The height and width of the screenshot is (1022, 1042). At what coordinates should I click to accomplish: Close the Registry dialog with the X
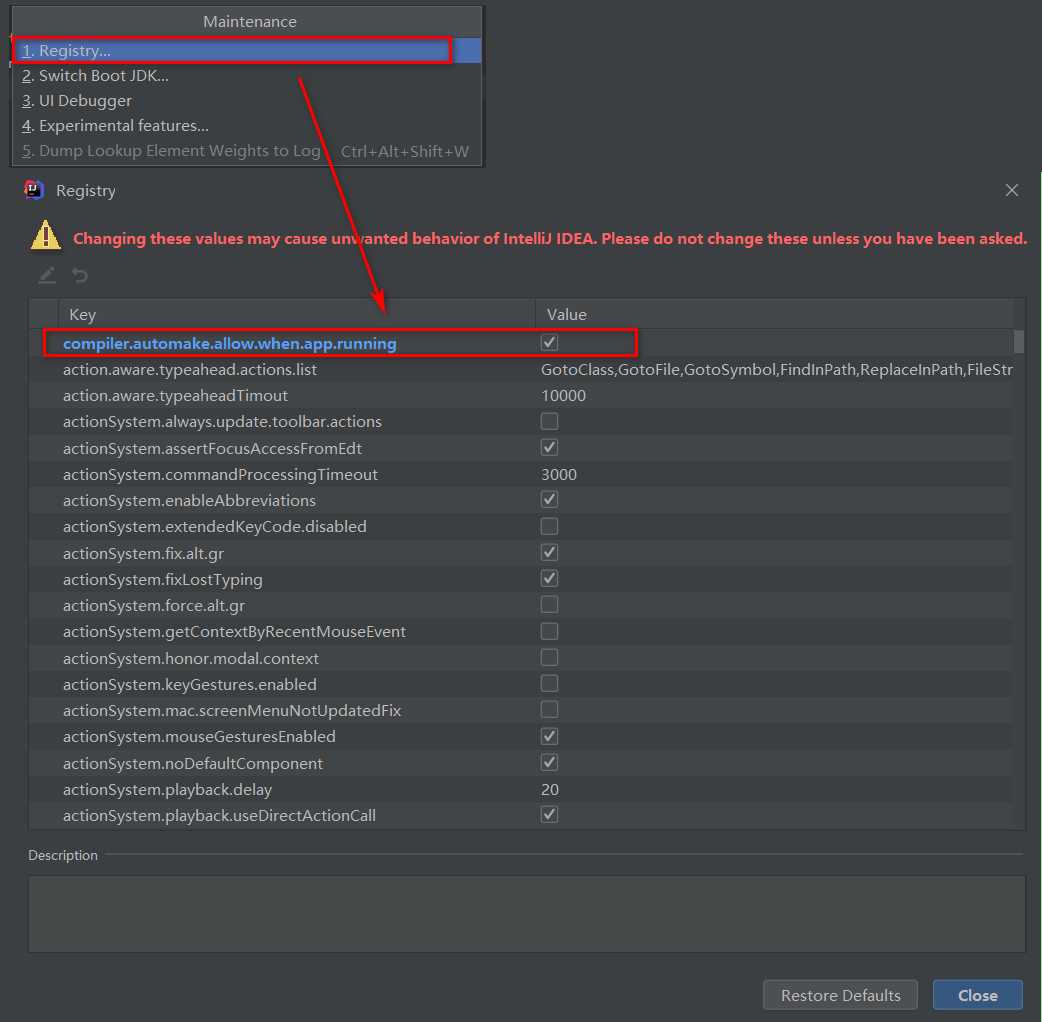(x=1011, y=190)
